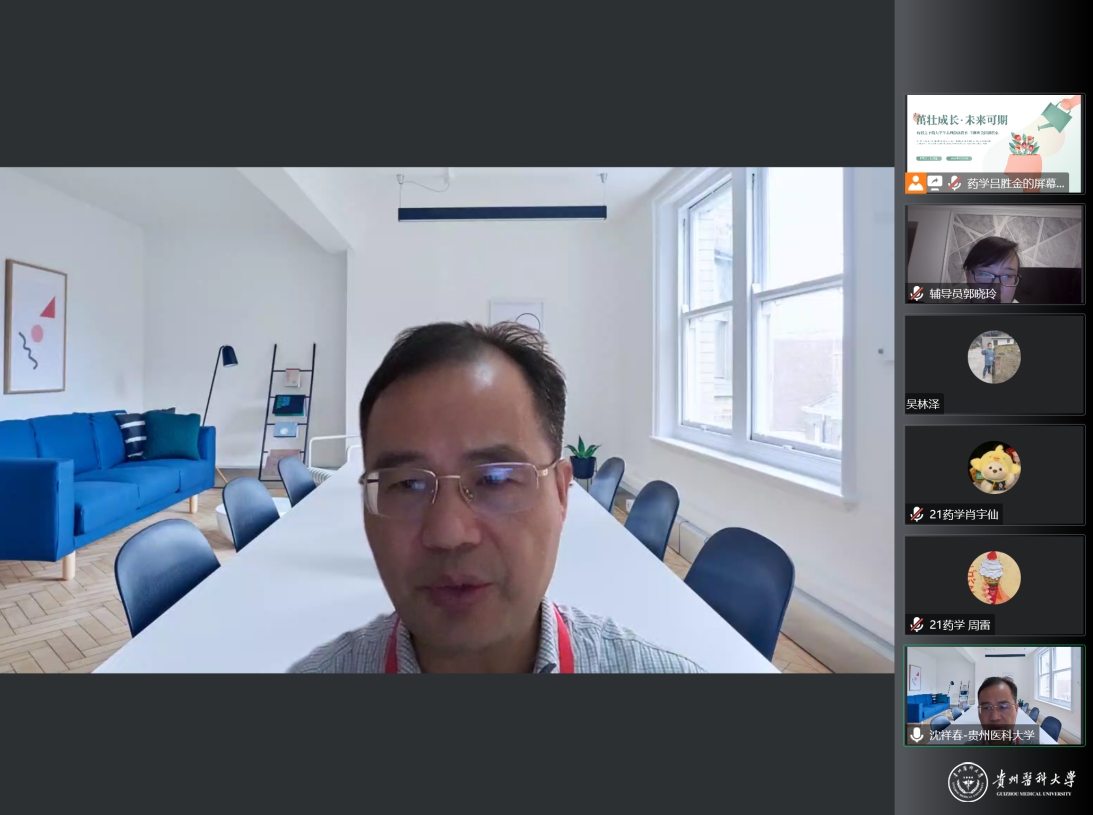Click active microphone icon for 沈祥春
Screen dimensions: 1093x815
916,734
